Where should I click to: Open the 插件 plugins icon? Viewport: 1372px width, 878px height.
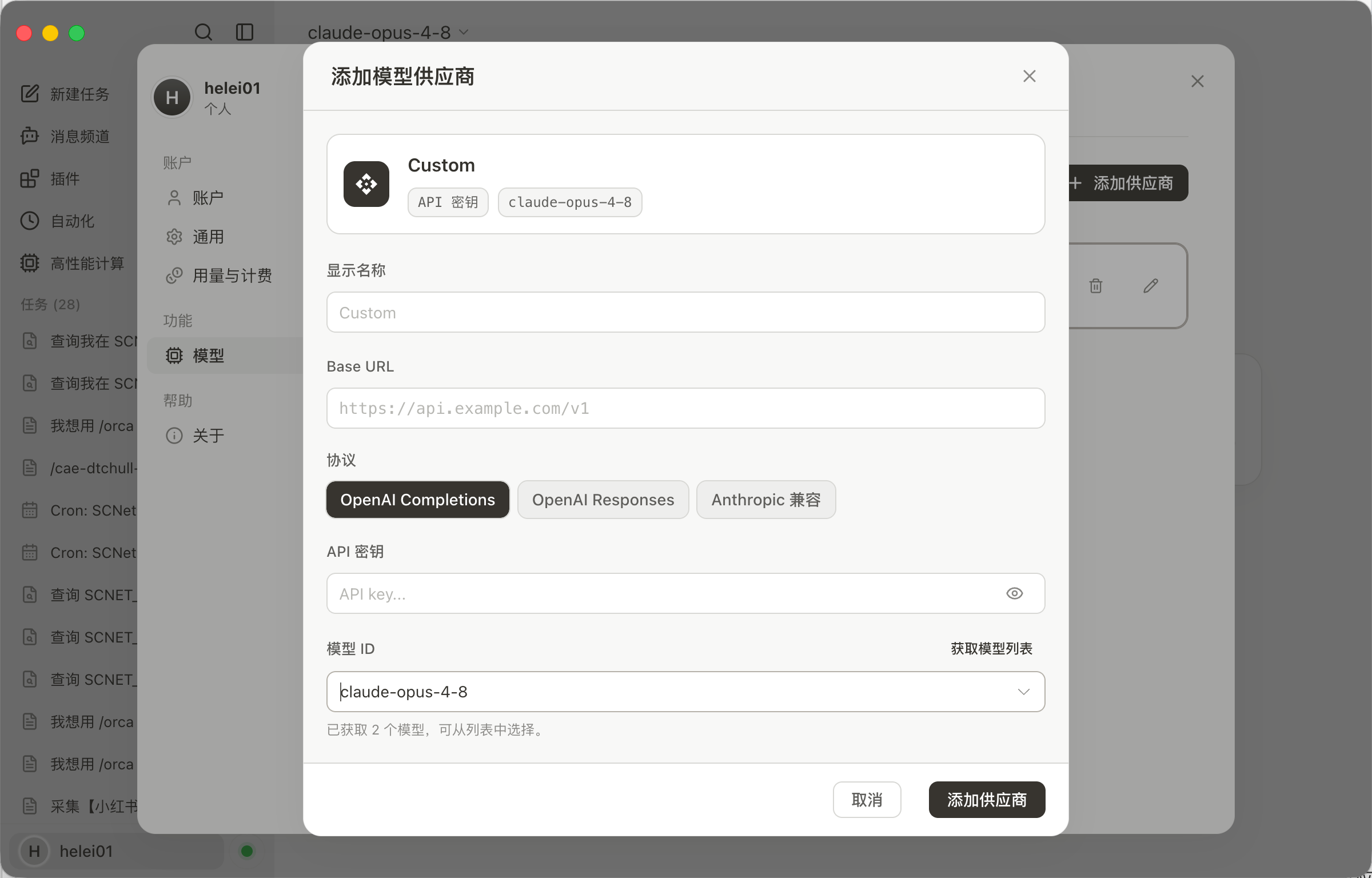point(30,178)
